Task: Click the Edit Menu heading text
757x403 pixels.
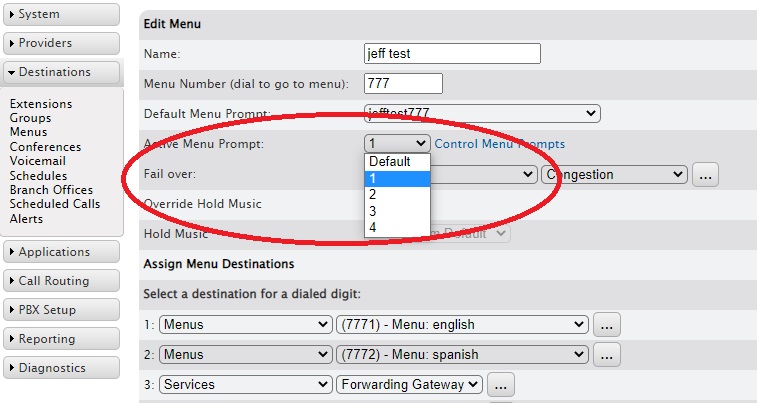Action: [172, 24]
